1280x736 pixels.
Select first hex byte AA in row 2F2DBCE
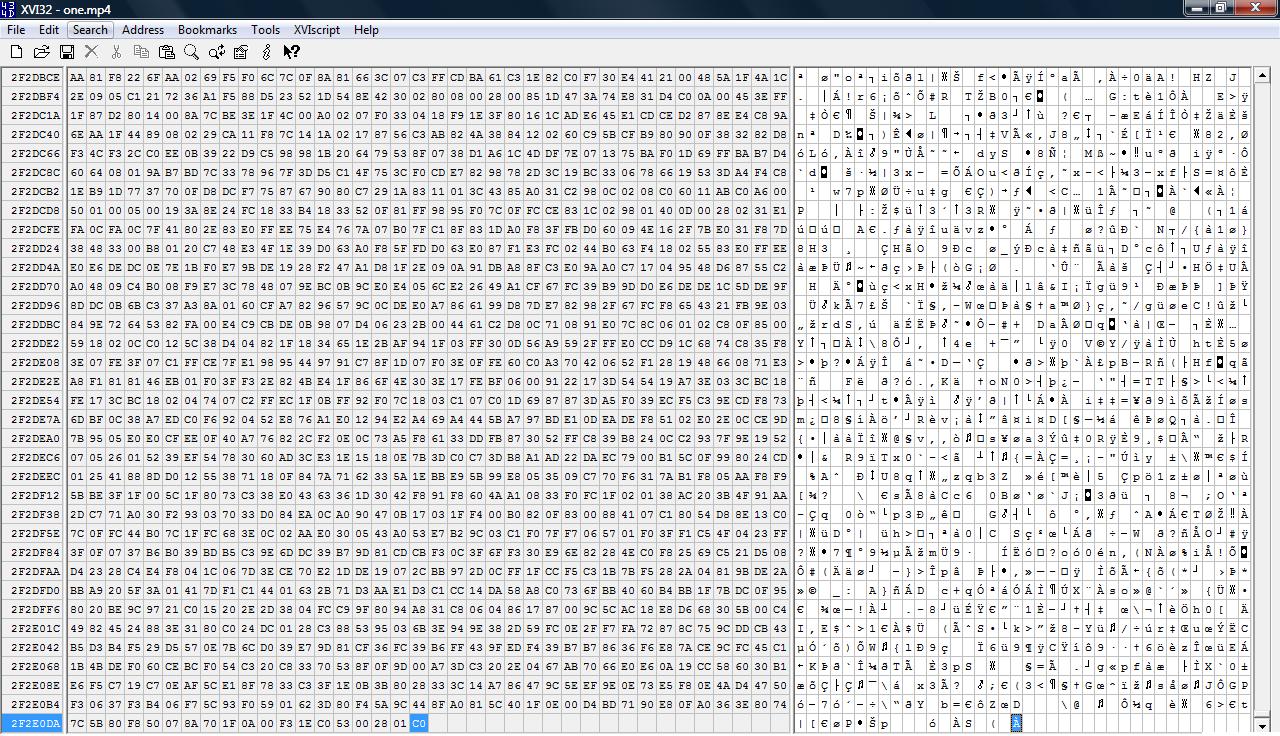(77, 77)
